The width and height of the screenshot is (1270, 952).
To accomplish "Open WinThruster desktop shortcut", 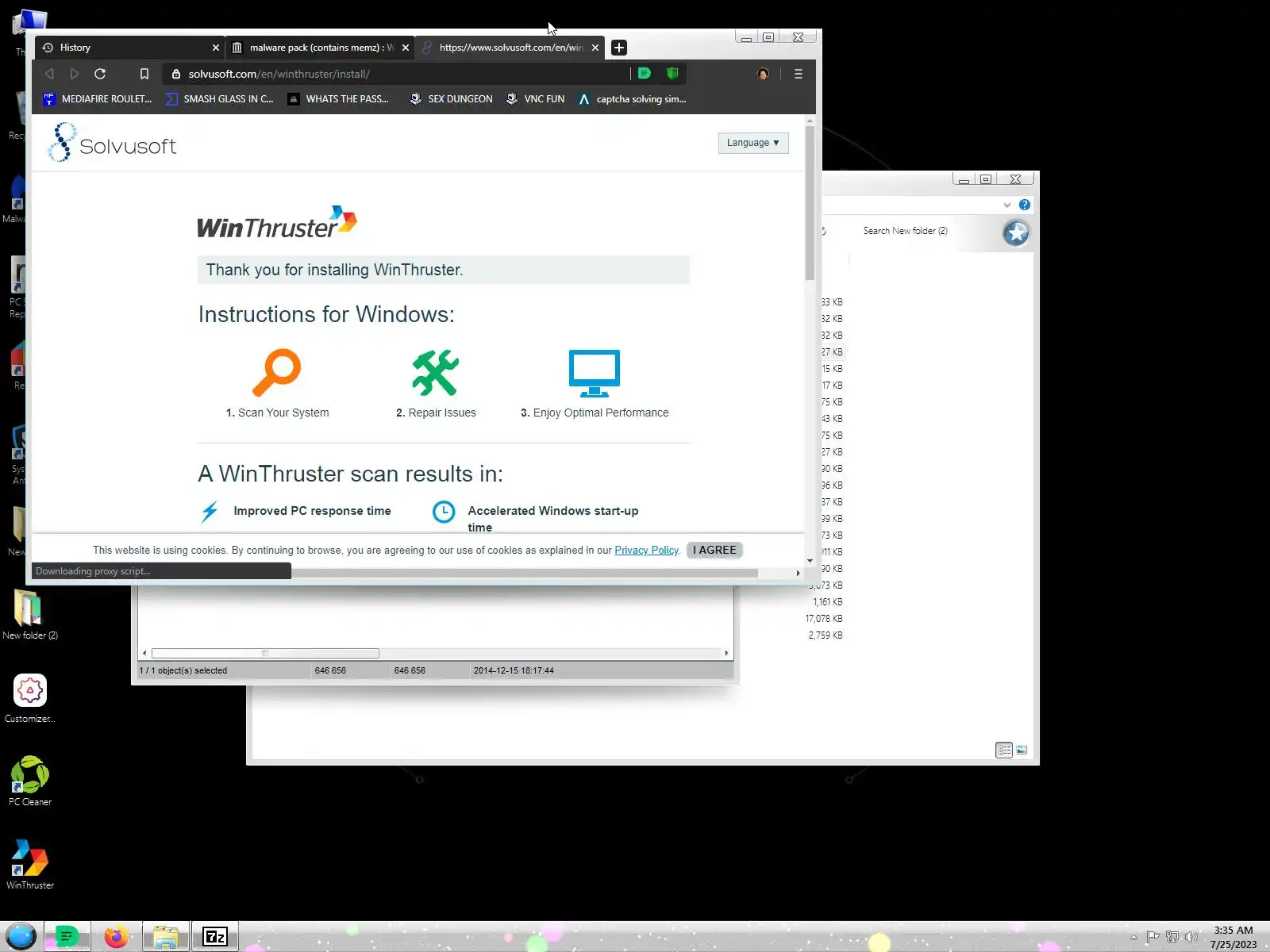I will pyautogui.click(x=30, y=866).
